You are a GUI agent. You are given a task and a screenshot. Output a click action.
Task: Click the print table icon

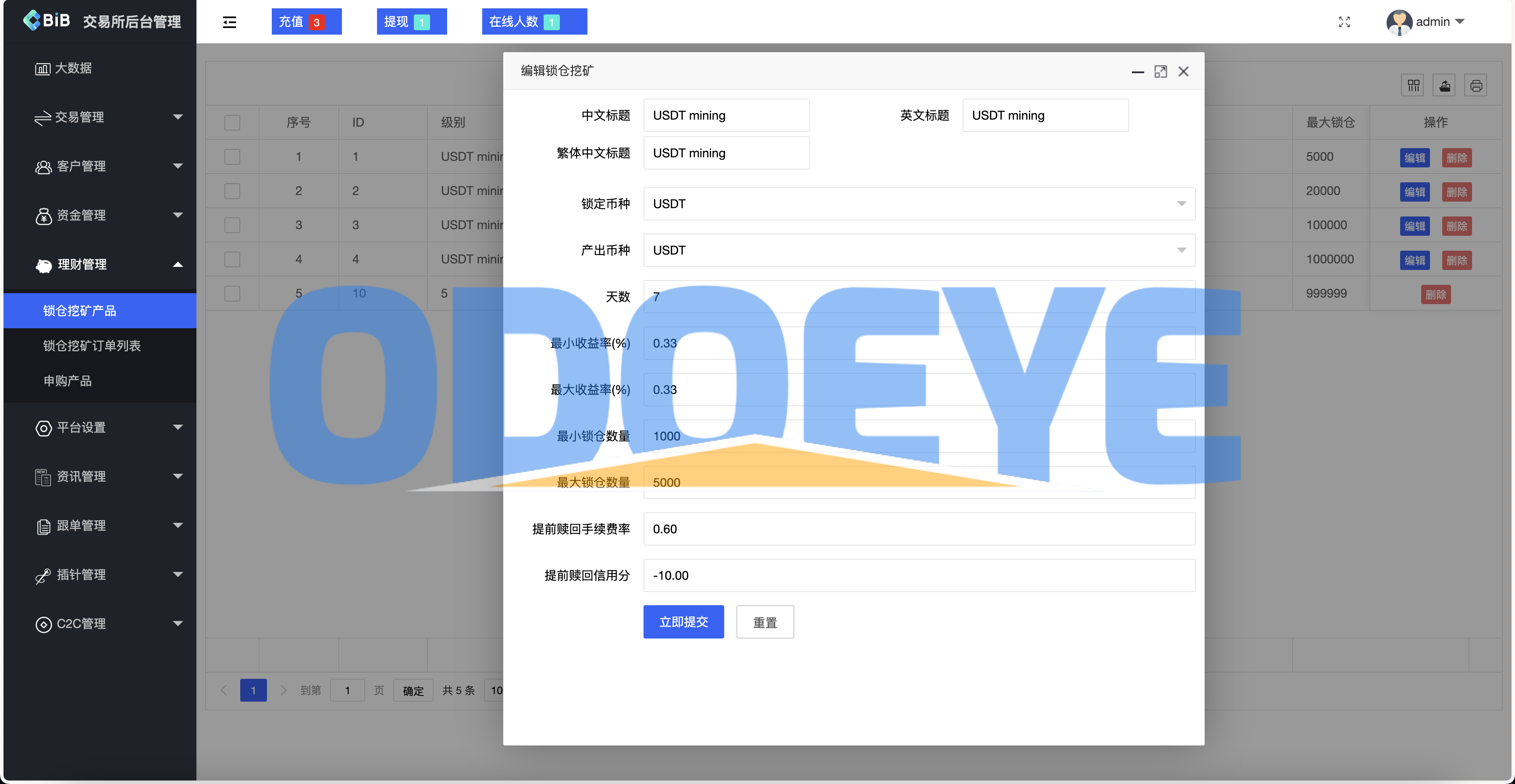1476,86
